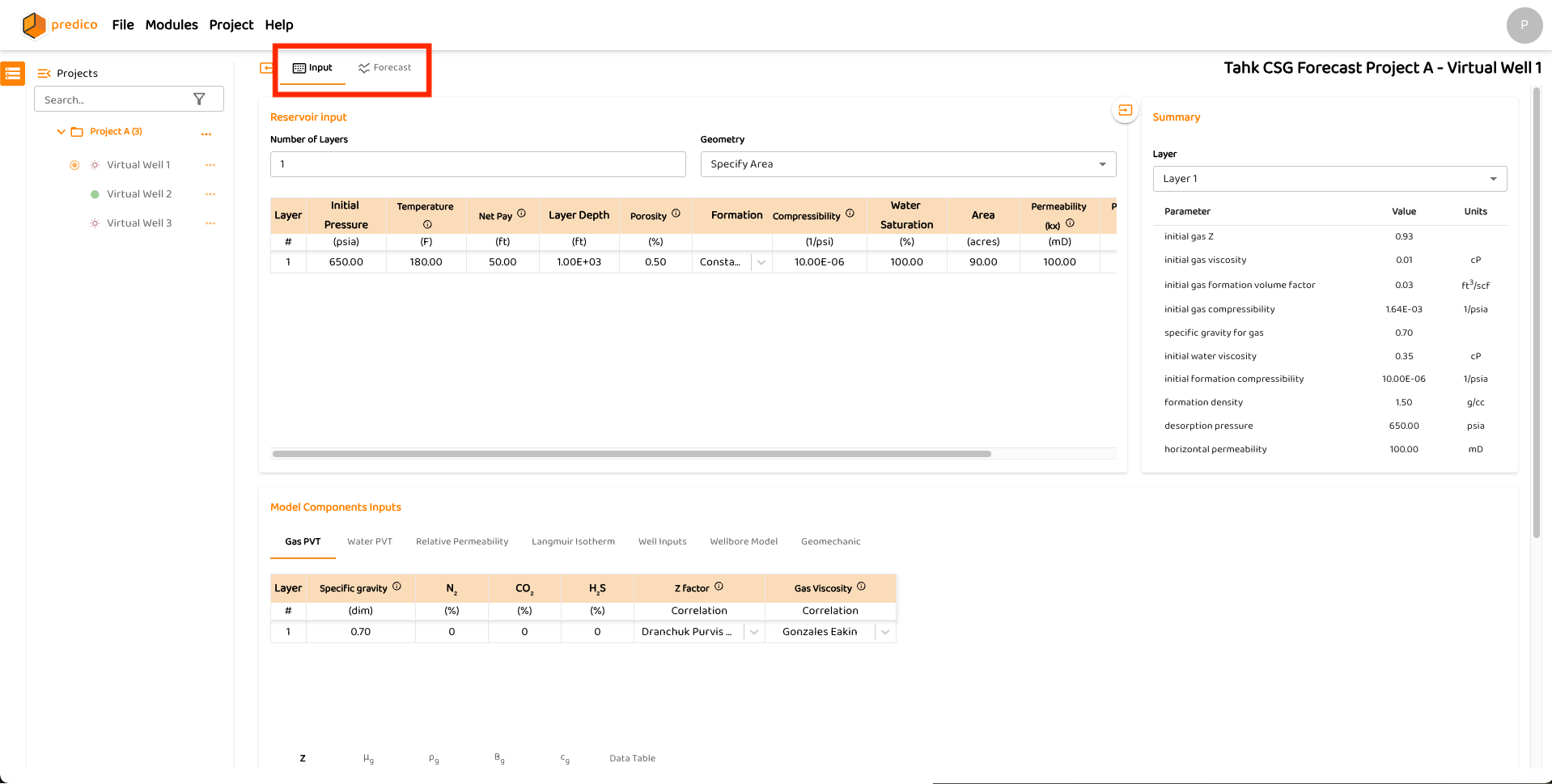Click the filter funnel icon in search
Image resolution: width=1552 pixels, height=784 pixels.
pos(199,100)
